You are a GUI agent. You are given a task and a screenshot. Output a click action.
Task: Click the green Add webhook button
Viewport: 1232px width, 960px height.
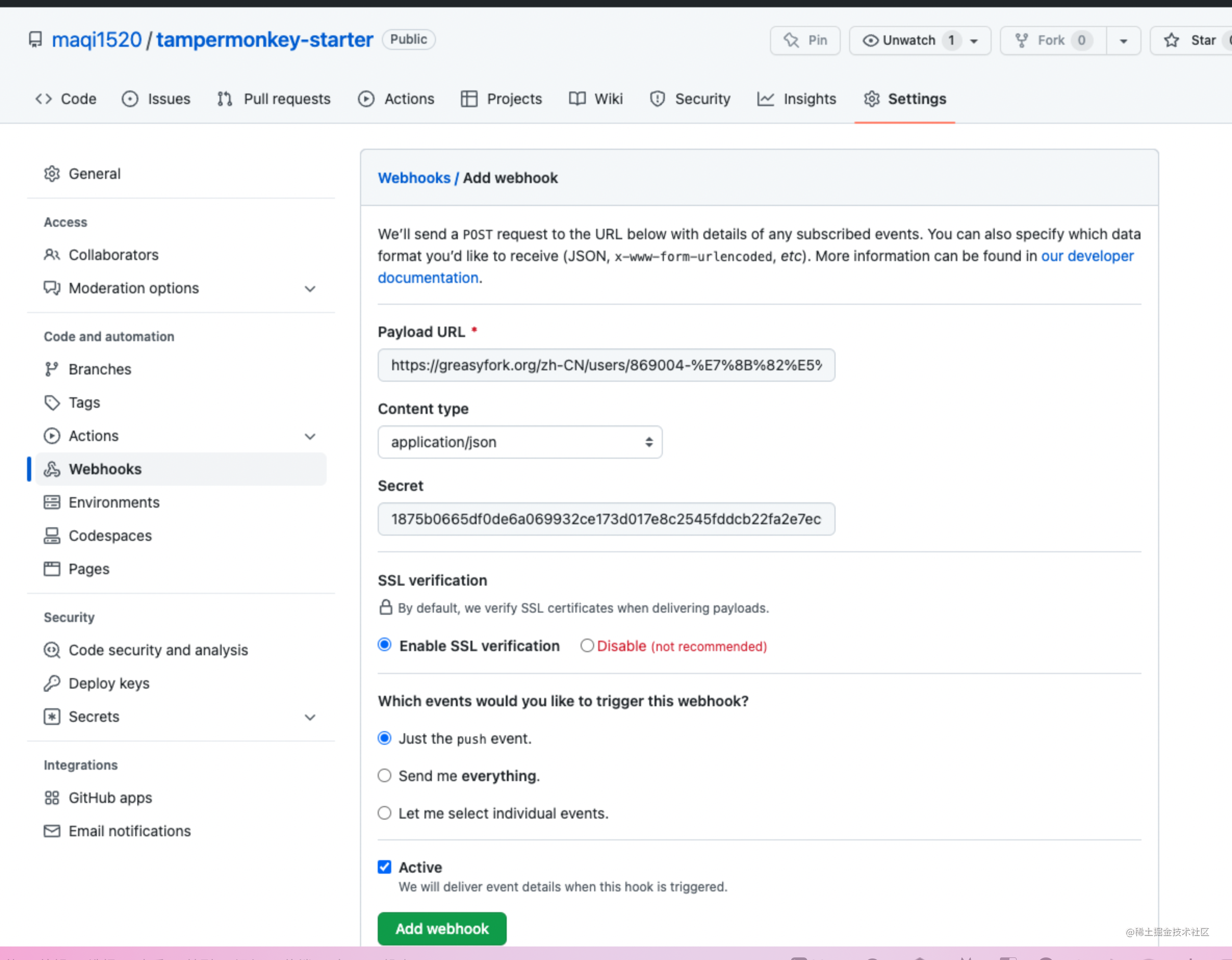pyautogui.click(x=442, y=928)
